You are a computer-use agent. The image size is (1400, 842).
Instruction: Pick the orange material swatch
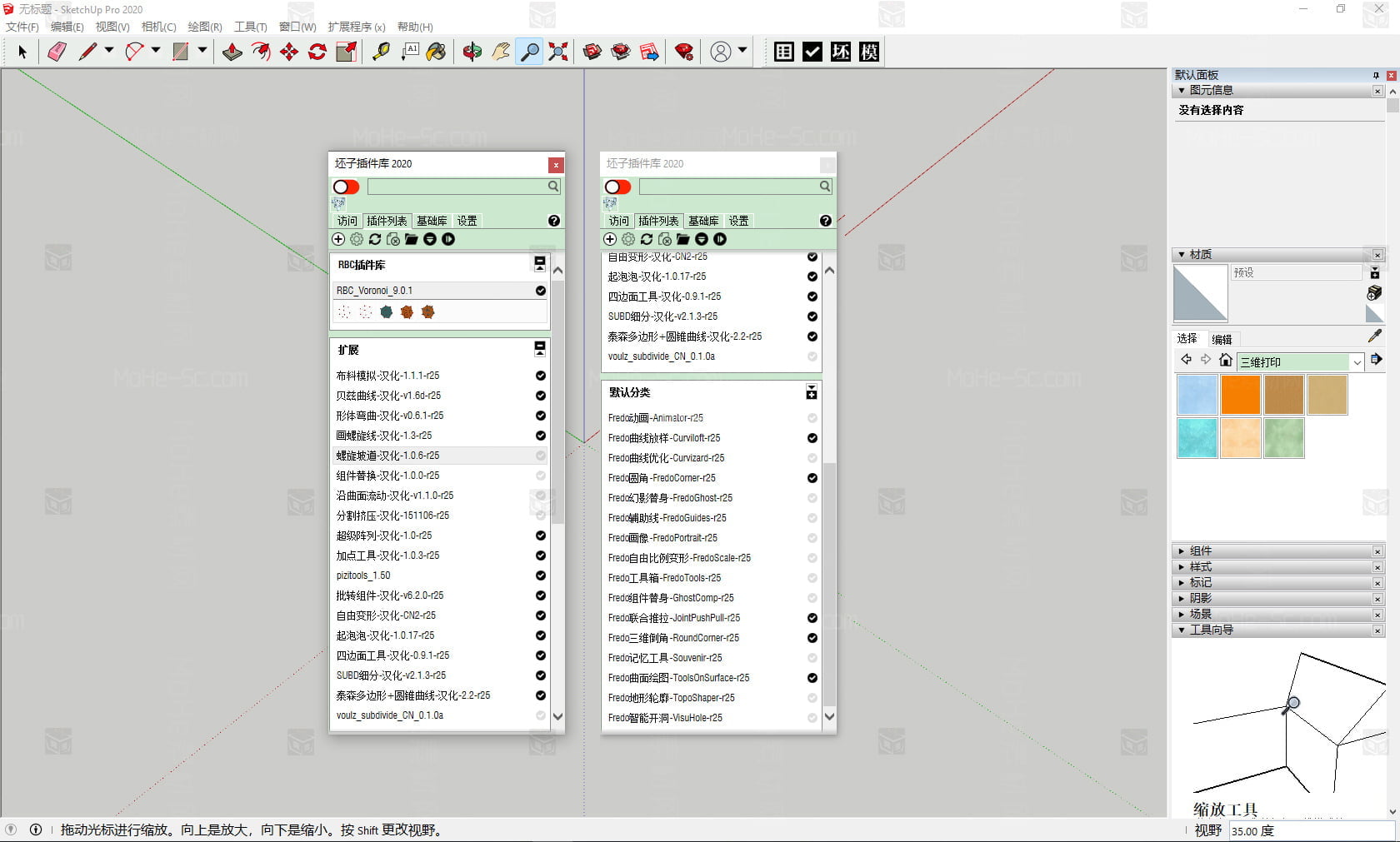[x=1240, y=395]
